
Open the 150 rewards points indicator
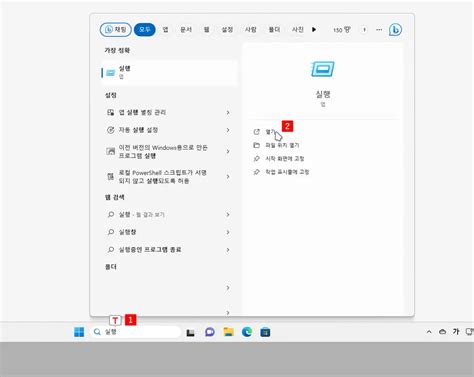click(x=342, y=30)
